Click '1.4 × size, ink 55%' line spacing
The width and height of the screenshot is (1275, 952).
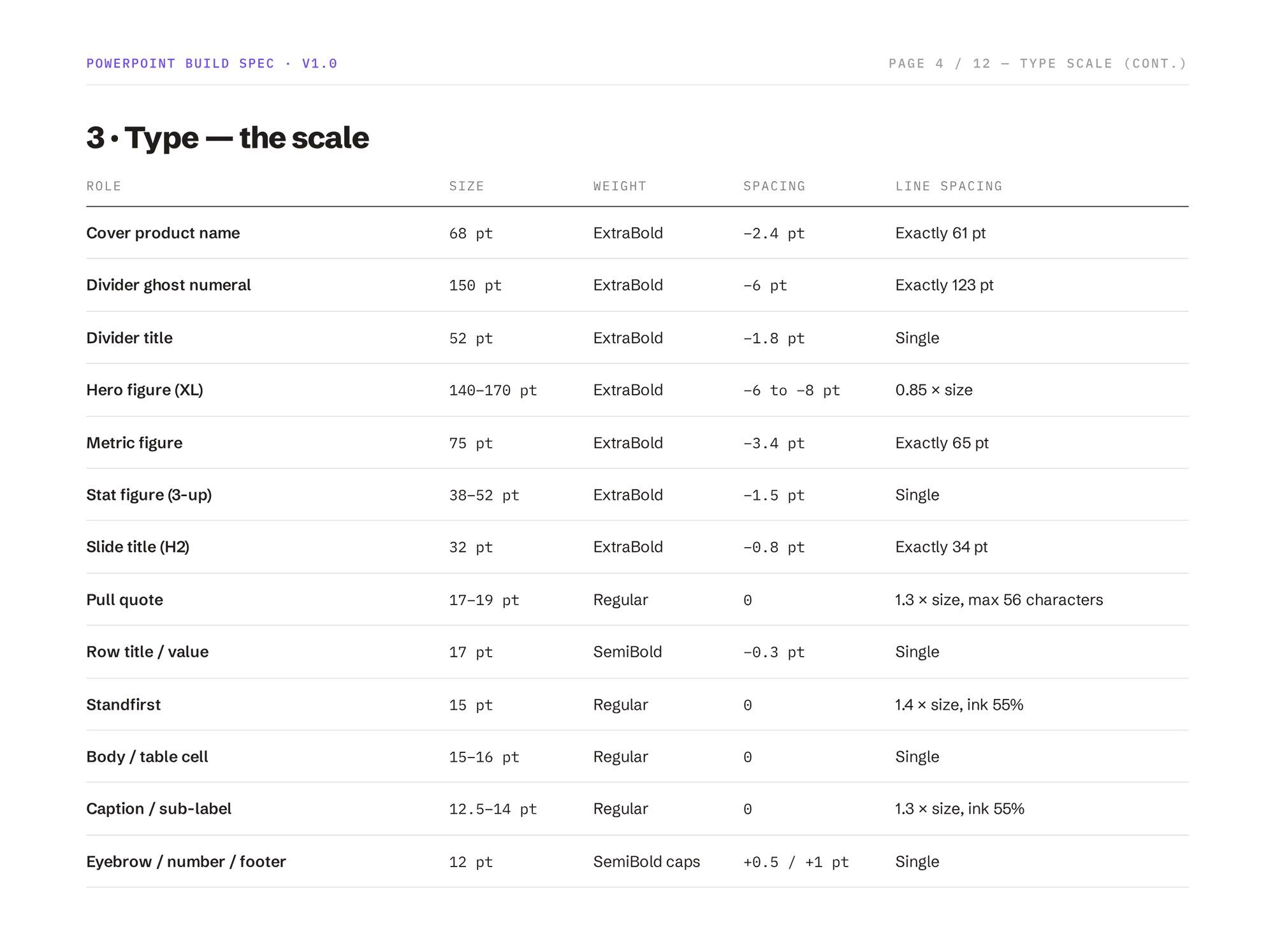pos(959,705)
